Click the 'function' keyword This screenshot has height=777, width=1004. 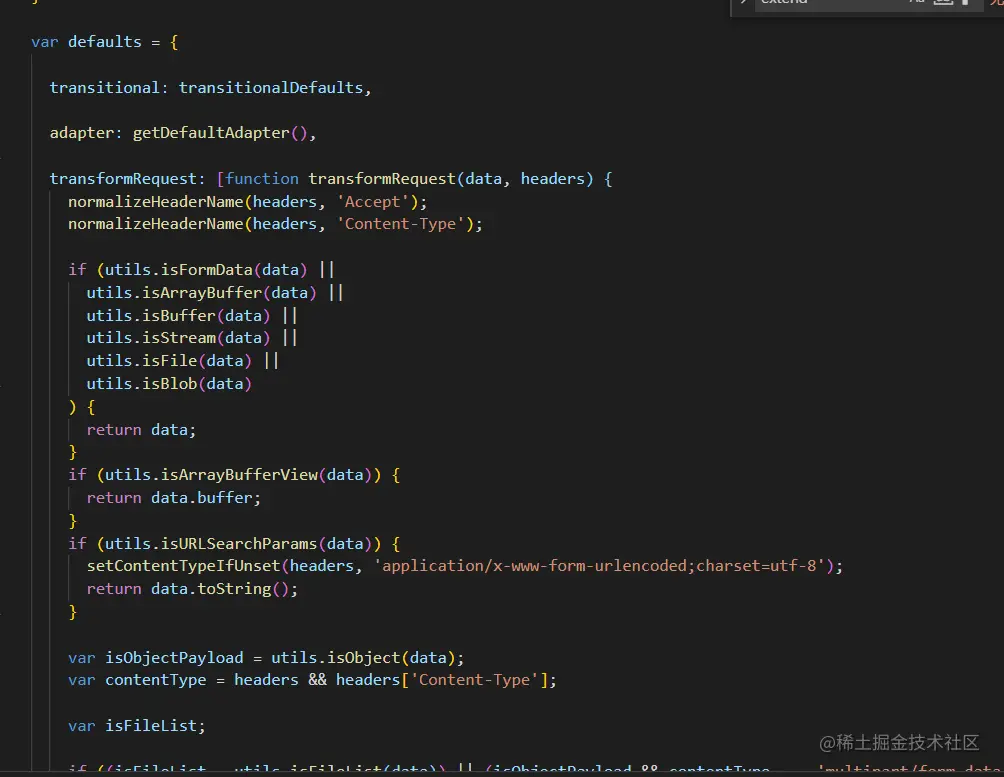pos(262,179)
